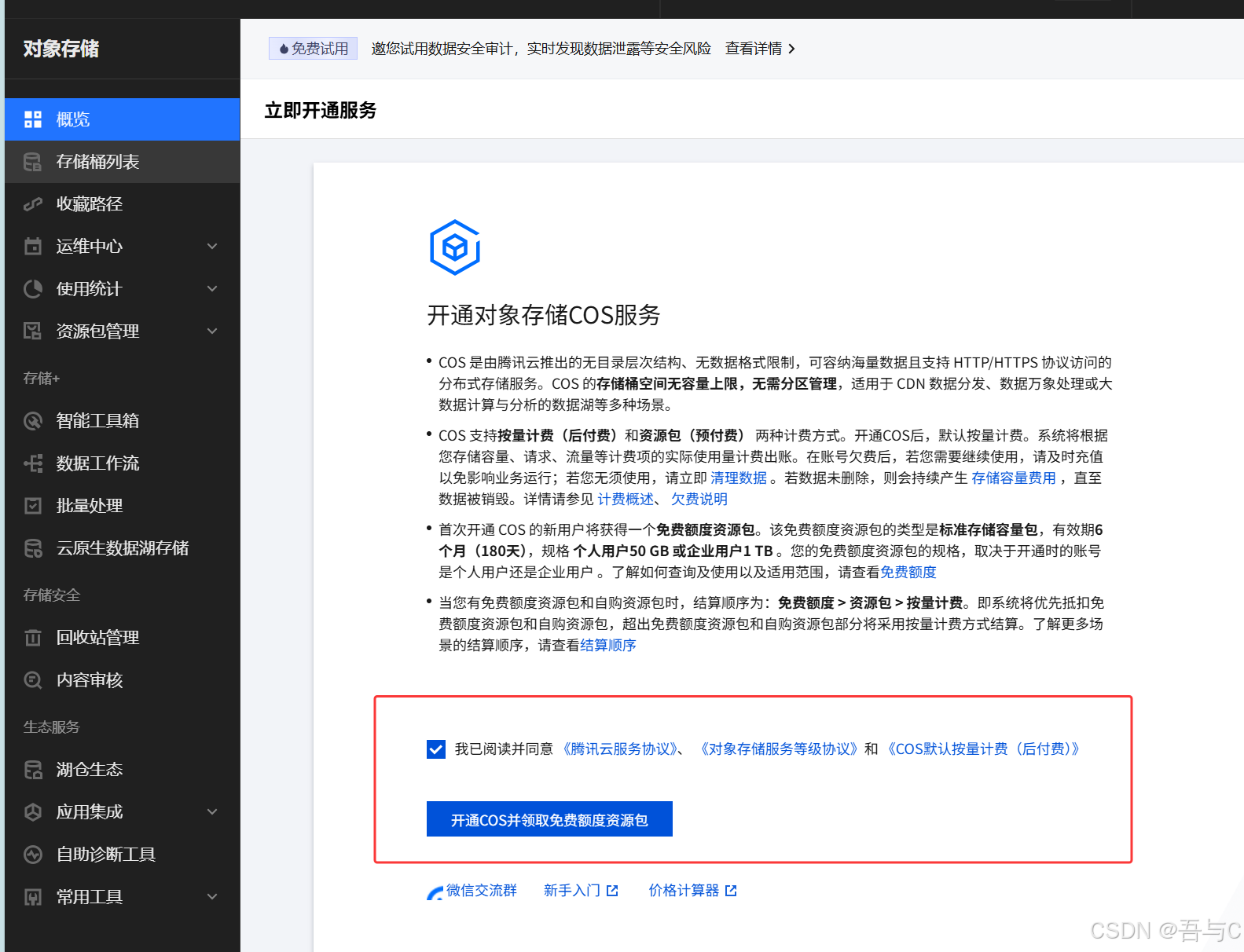The height and width of the screenshot is (952, 1244).
Task: Click the 查看详情 link in banner
Action: 754,49
